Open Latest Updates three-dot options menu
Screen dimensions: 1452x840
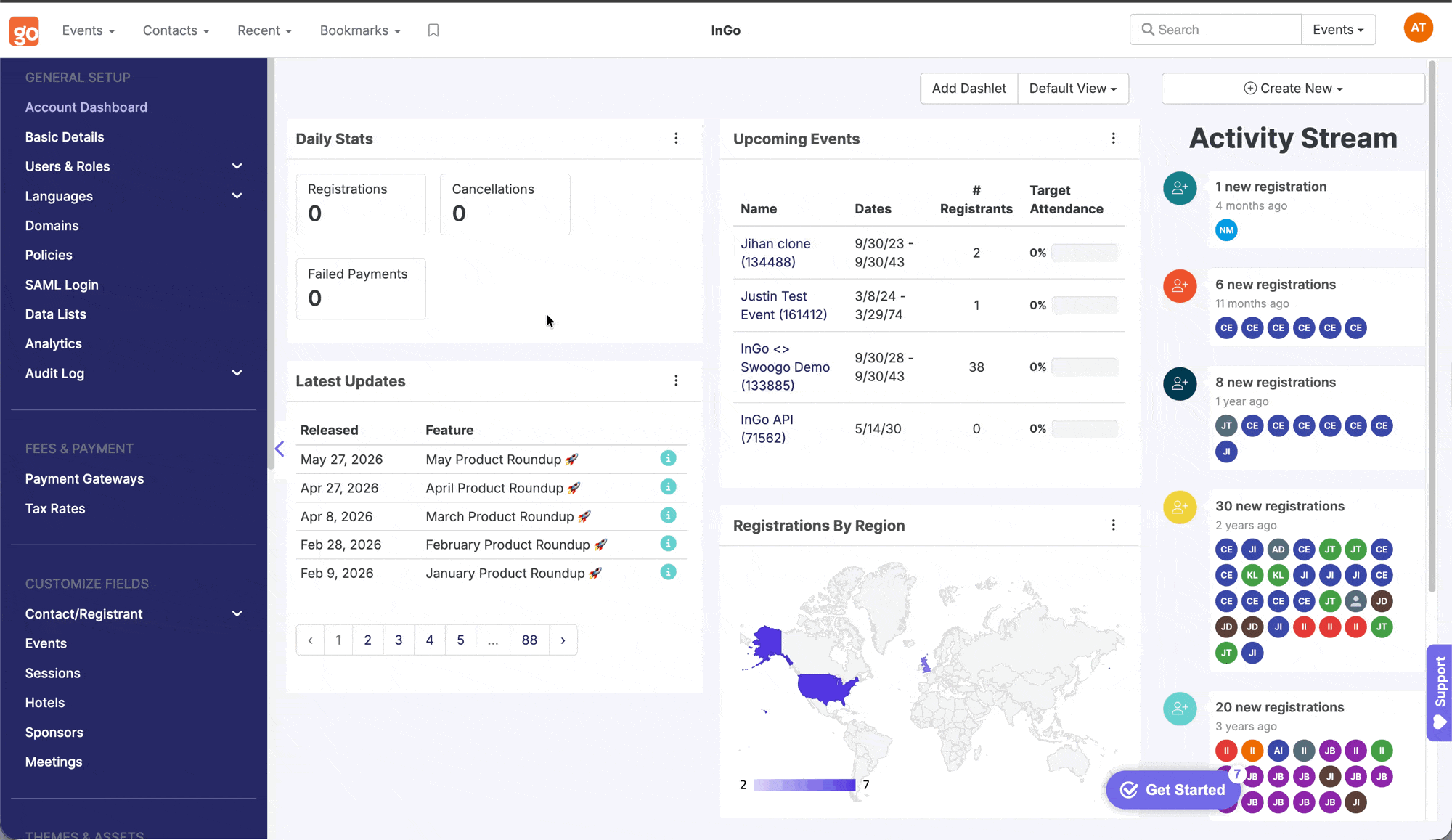coord(676,381)
